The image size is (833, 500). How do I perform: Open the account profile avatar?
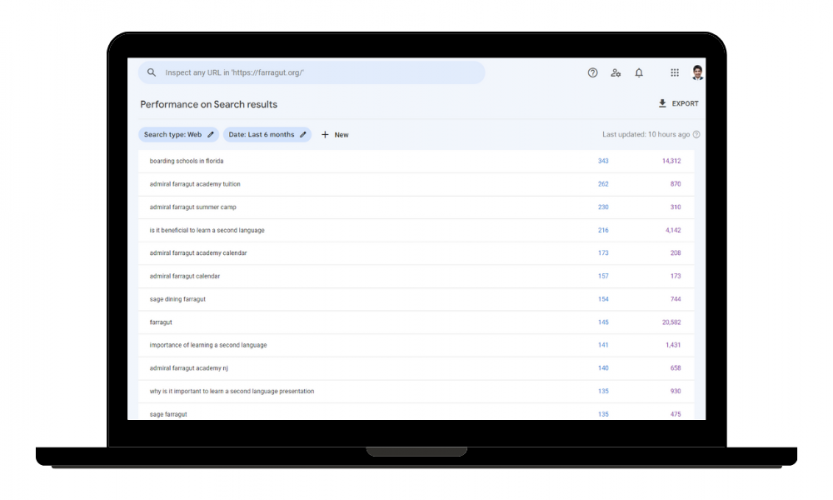[698, 73]
